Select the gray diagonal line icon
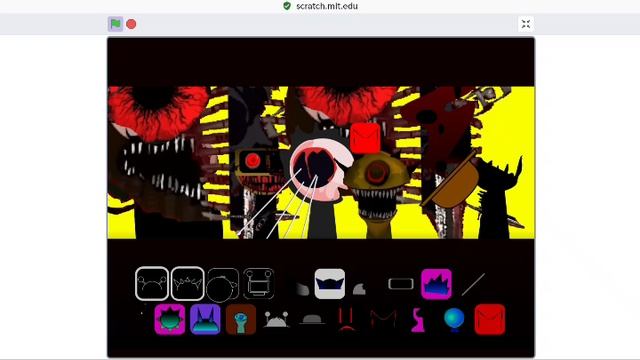 tap(473, 284)
